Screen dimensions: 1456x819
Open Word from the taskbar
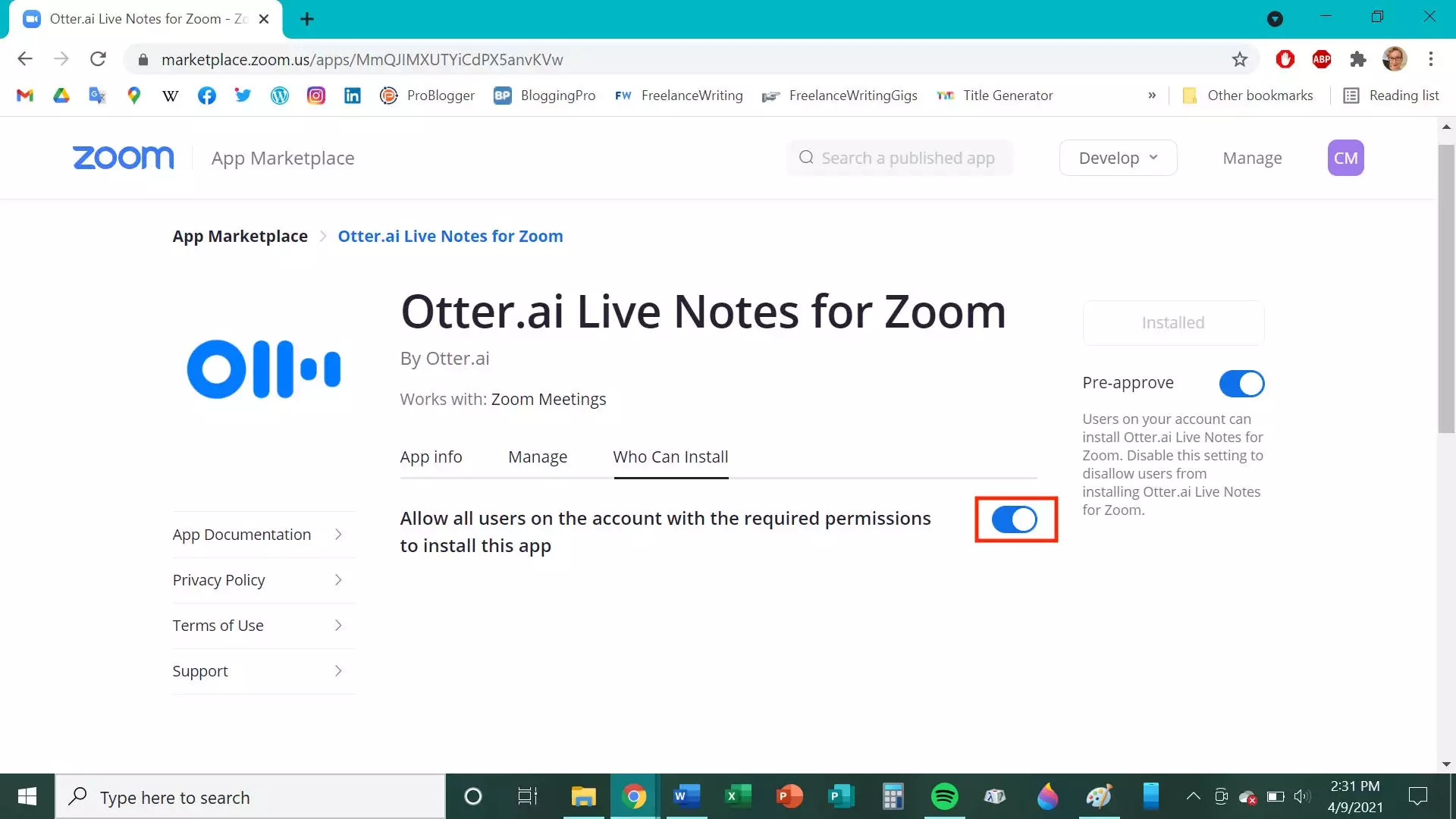tap(686, 797)
